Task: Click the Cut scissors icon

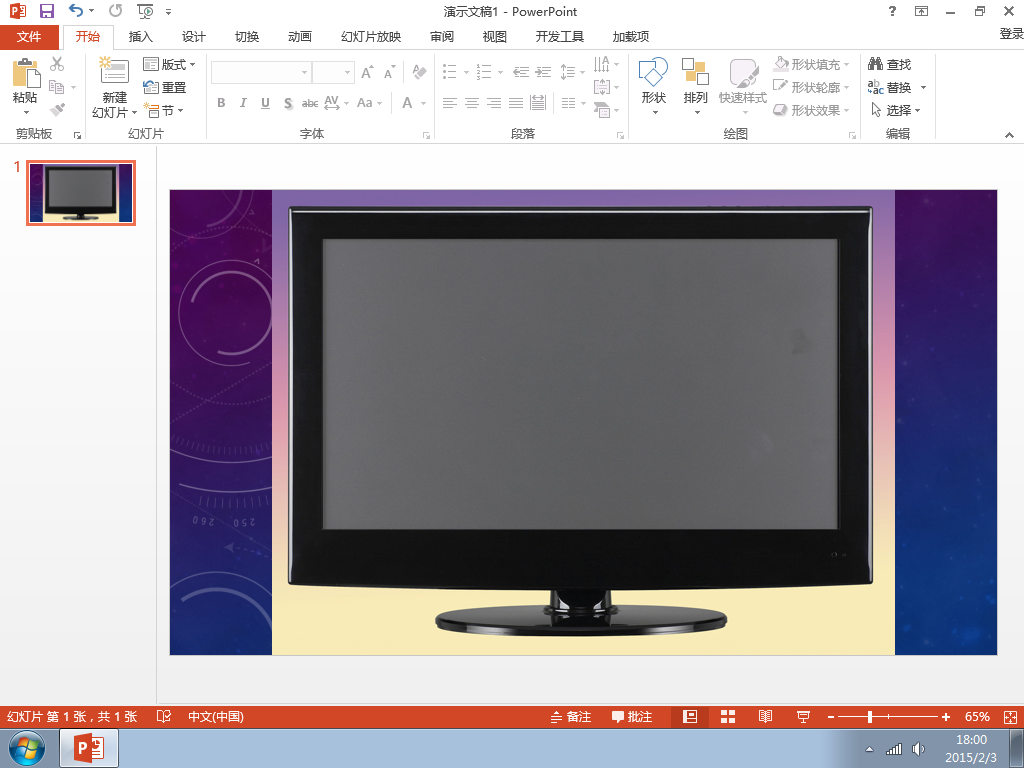Action: 57,64
